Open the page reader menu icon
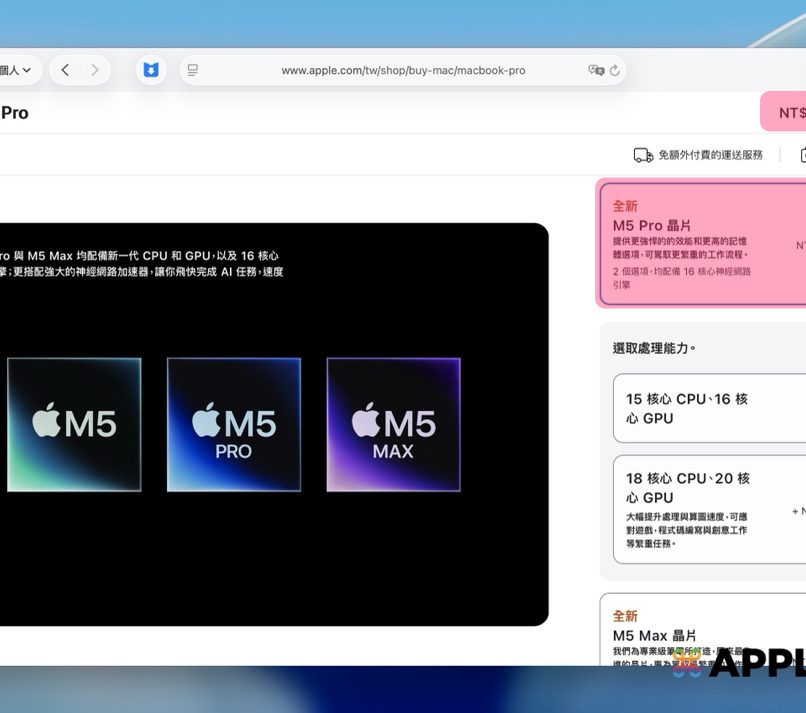This screenshot has height=713, width=806. click(193, 70)
